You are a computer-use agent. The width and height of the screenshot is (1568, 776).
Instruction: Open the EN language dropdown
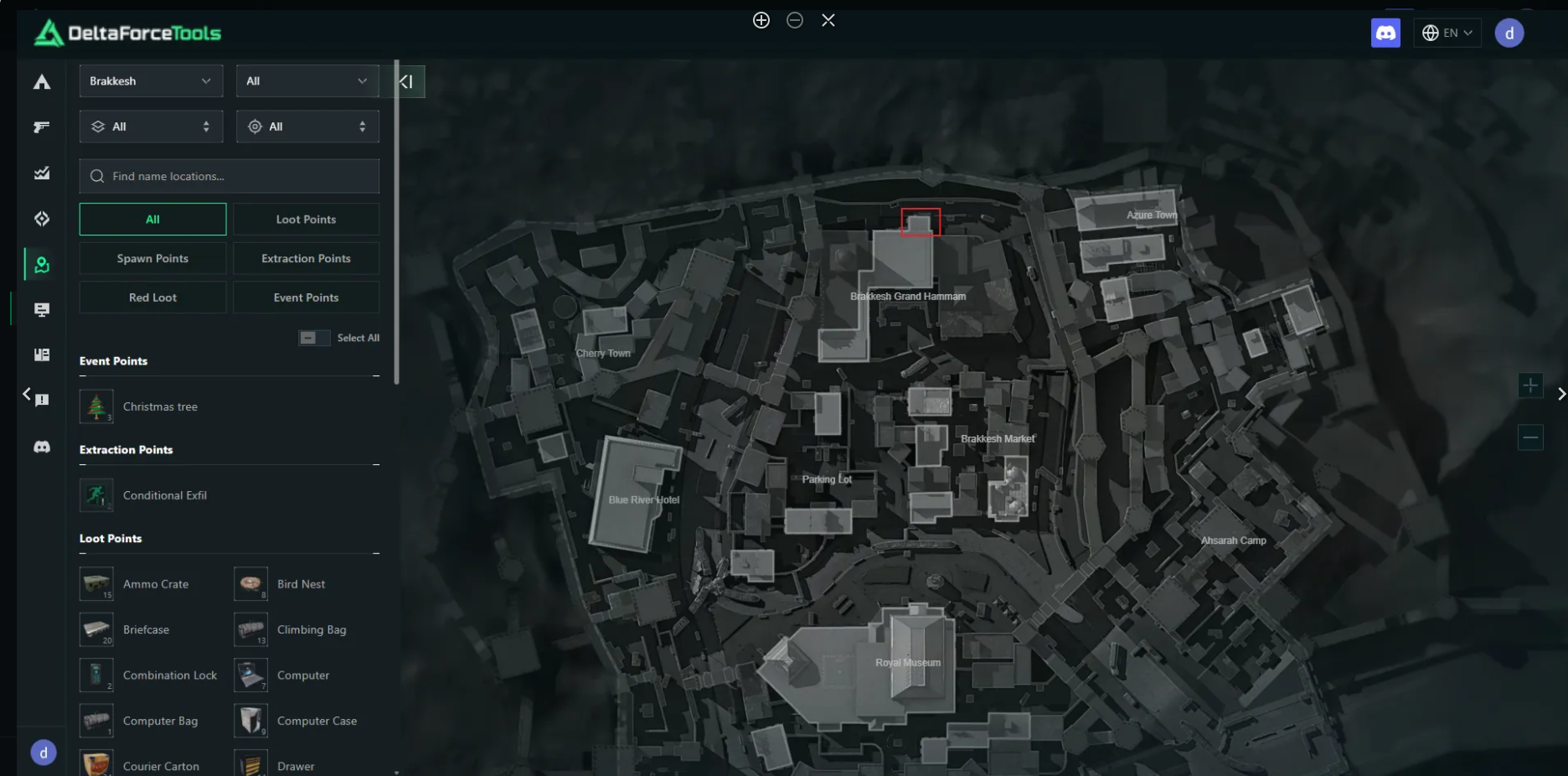click(x=1447, y=34)
